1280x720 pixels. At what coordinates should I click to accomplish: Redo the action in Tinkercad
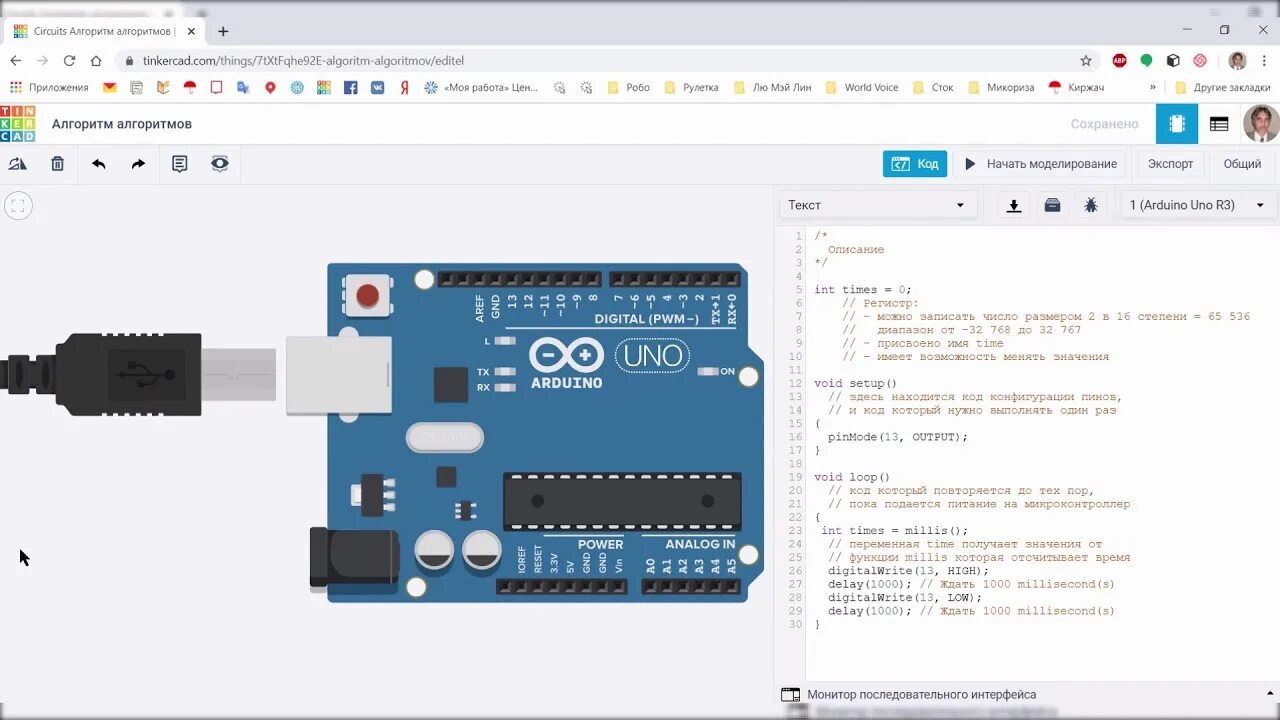138,164
